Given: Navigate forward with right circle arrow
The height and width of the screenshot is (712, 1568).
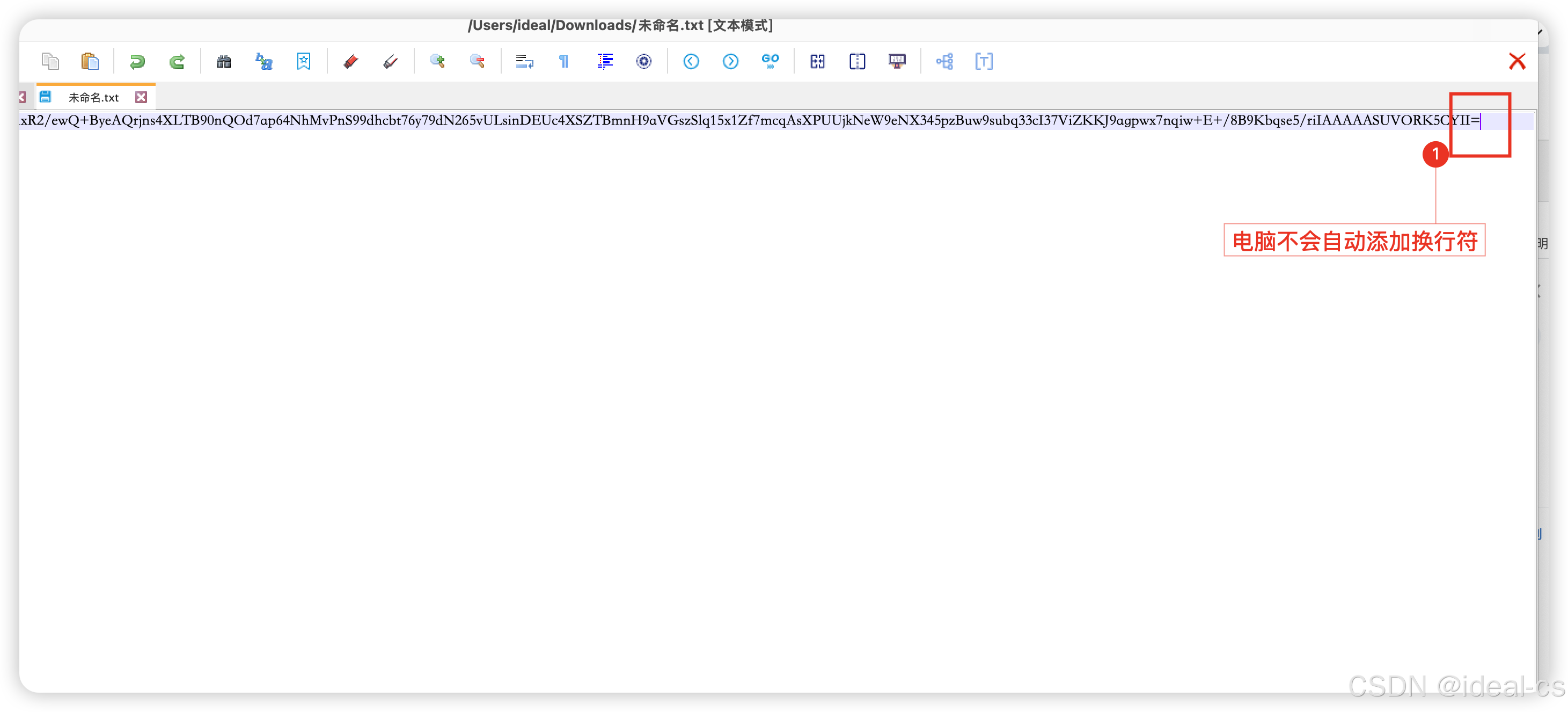Looking at the screenshot, I should (x=730, y=62).
